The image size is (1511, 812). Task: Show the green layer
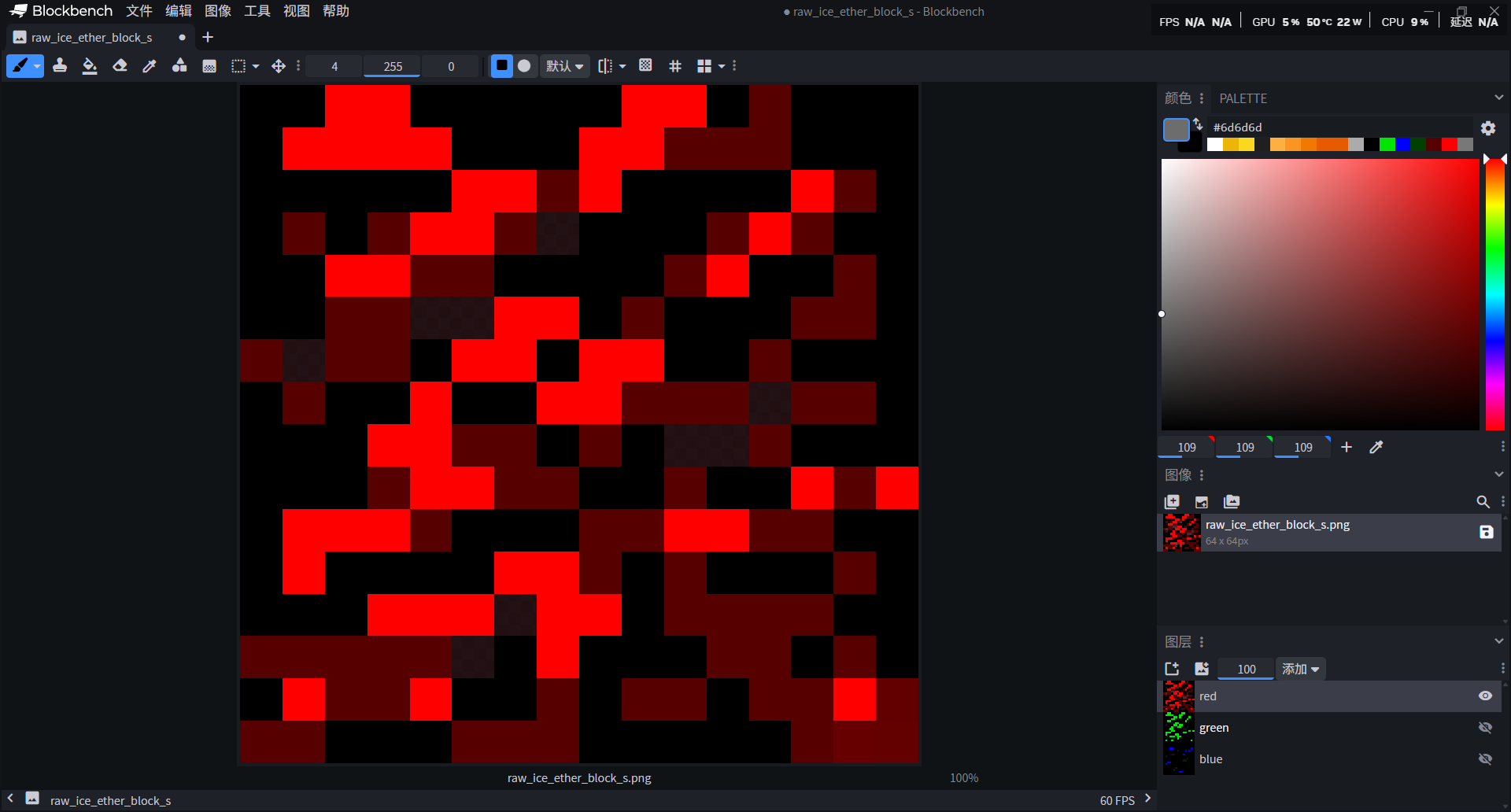coord(1485,728)
